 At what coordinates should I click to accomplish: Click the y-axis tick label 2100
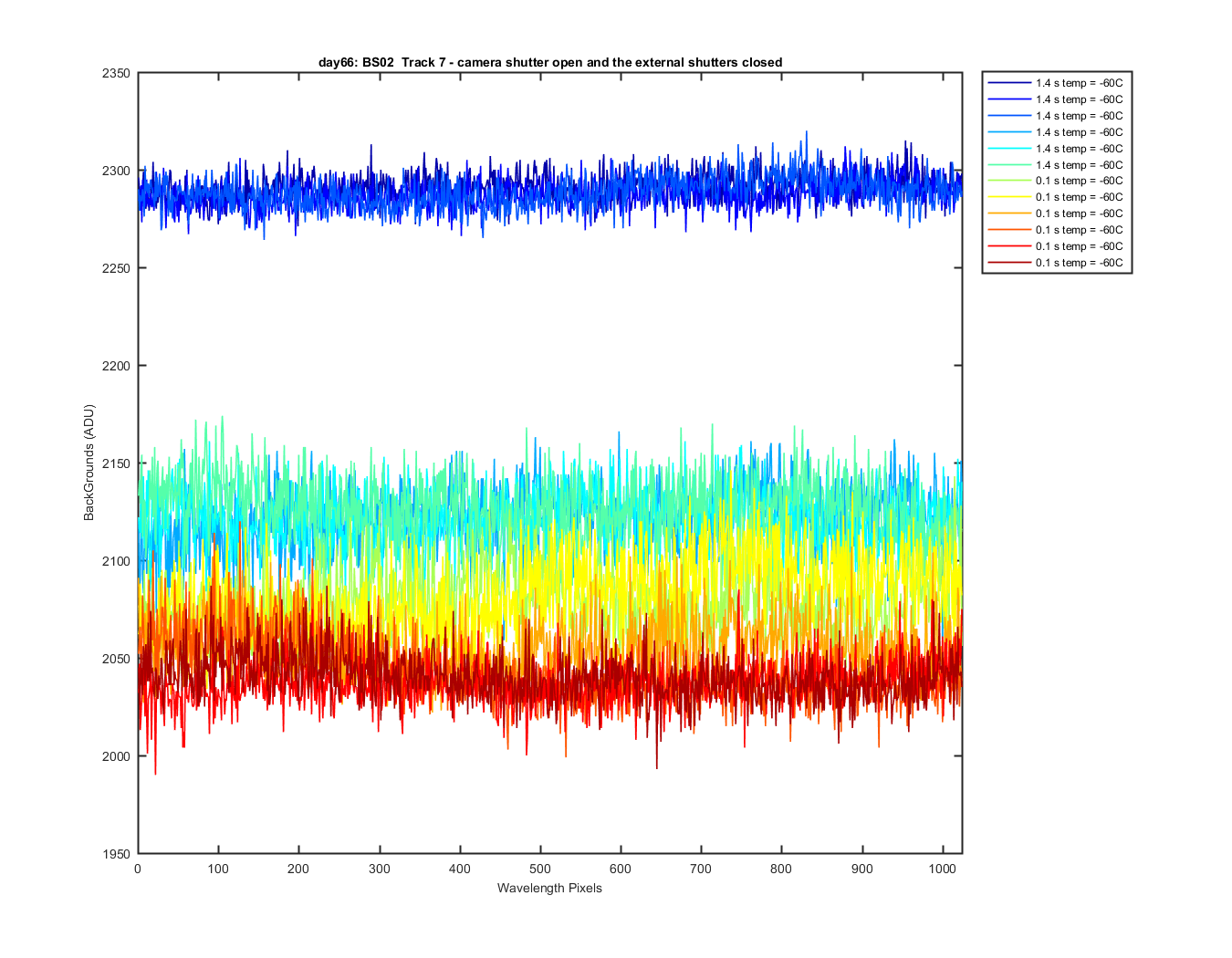click(x=116, y=561)
